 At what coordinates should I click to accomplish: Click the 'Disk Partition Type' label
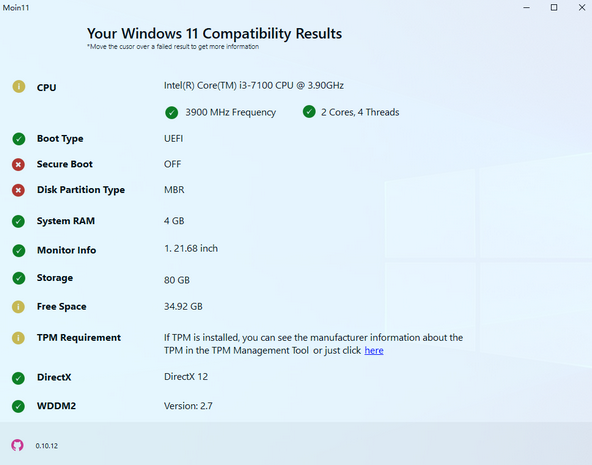(81, 190)
